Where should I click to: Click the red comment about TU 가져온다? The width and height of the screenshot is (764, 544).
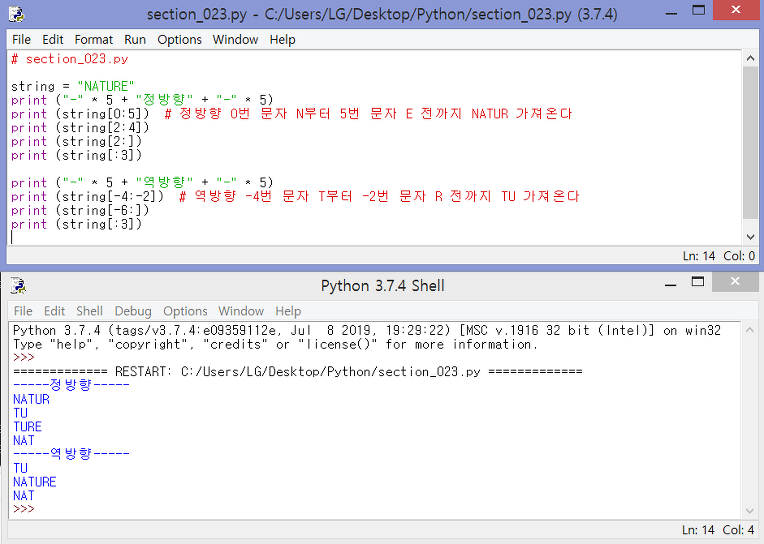pyautogui.click(x=379, y=196)
